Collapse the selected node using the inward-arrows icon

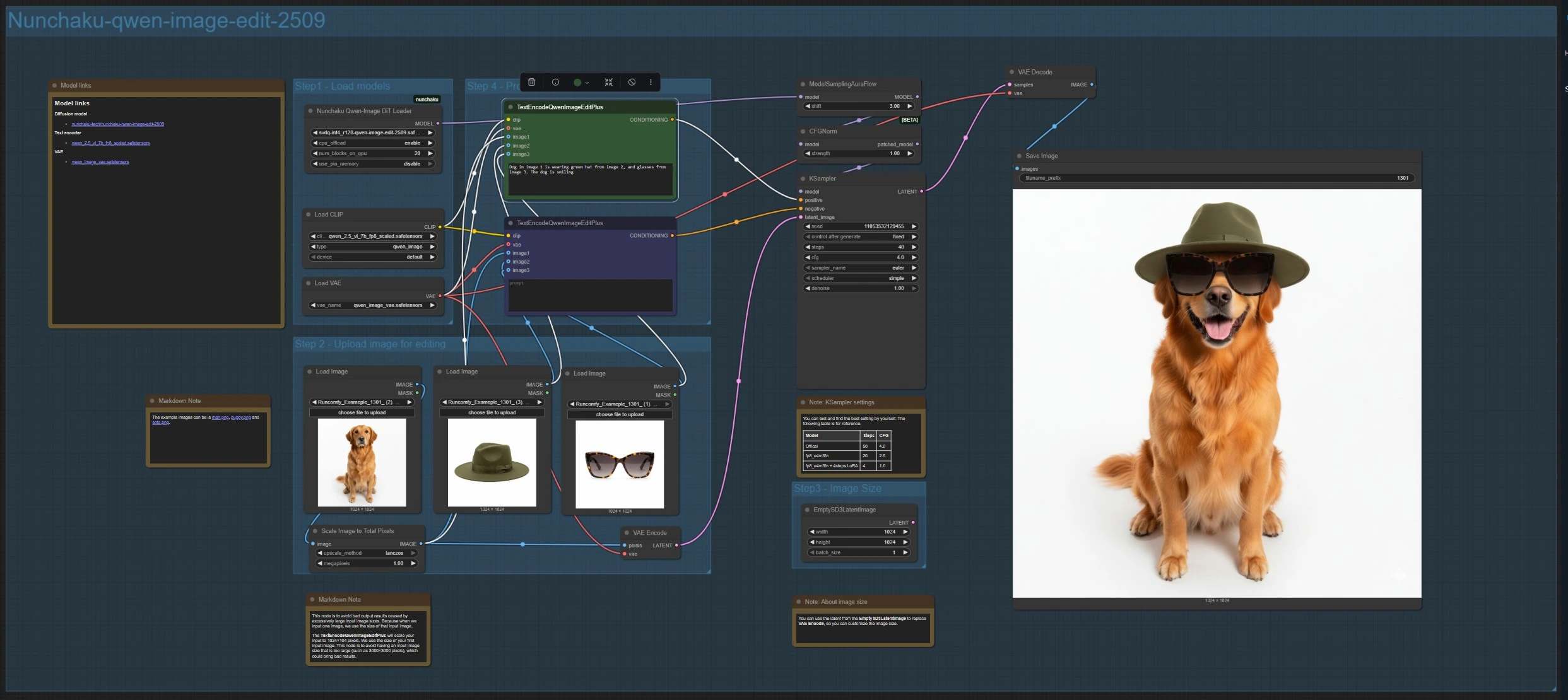coord(608,82)
